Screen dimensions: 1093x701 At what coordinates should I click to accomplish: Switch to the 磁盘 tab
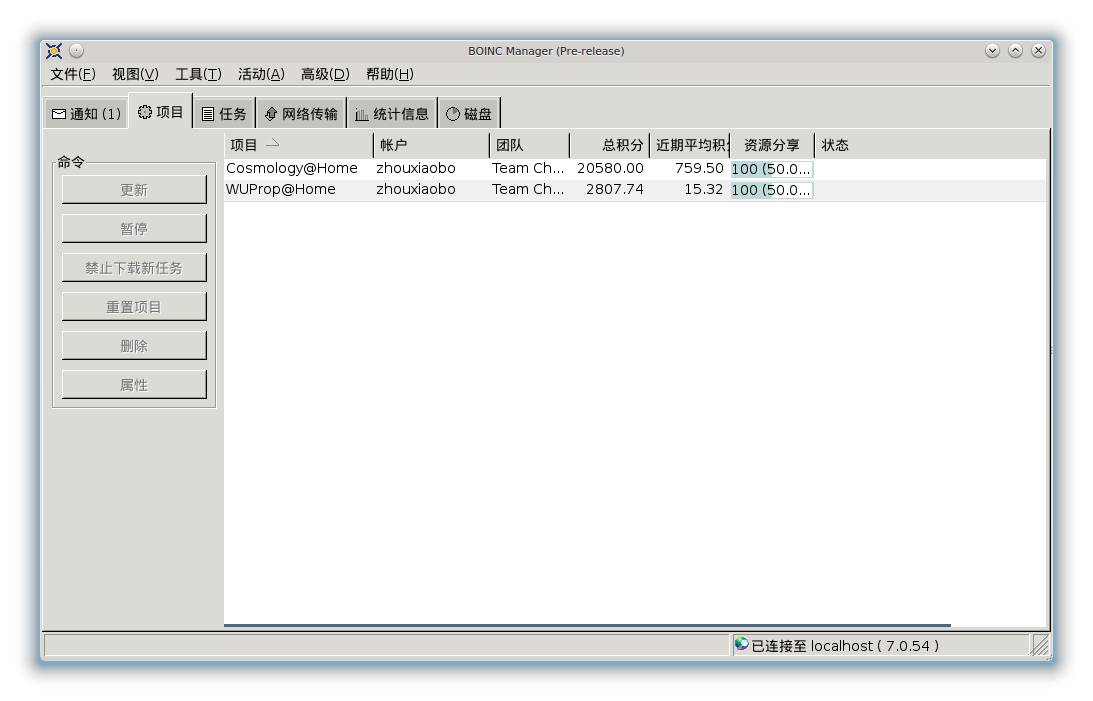469,114
